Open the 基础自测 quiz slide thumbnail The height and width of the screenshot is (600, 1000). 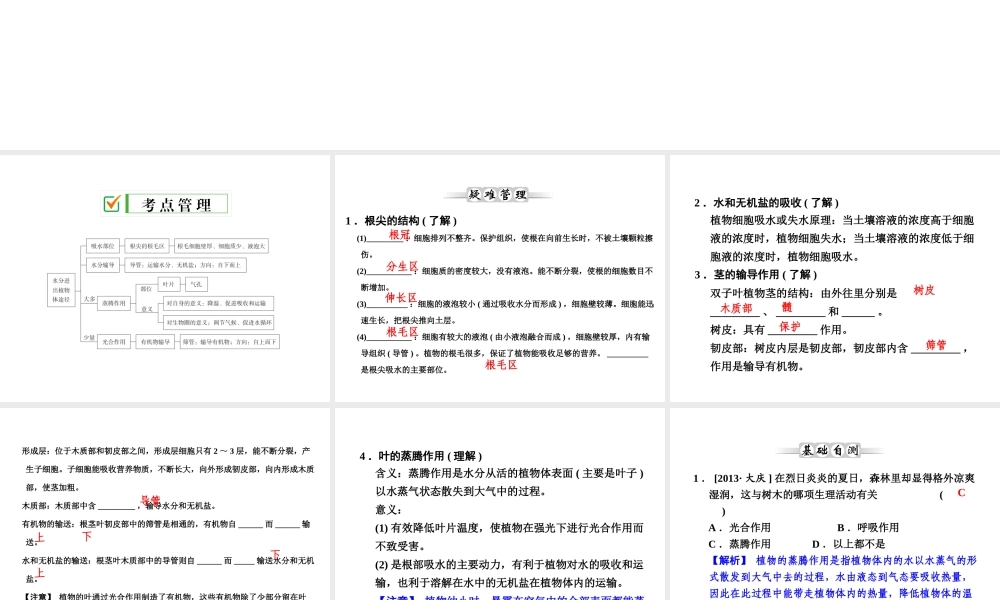coord(835,504)
